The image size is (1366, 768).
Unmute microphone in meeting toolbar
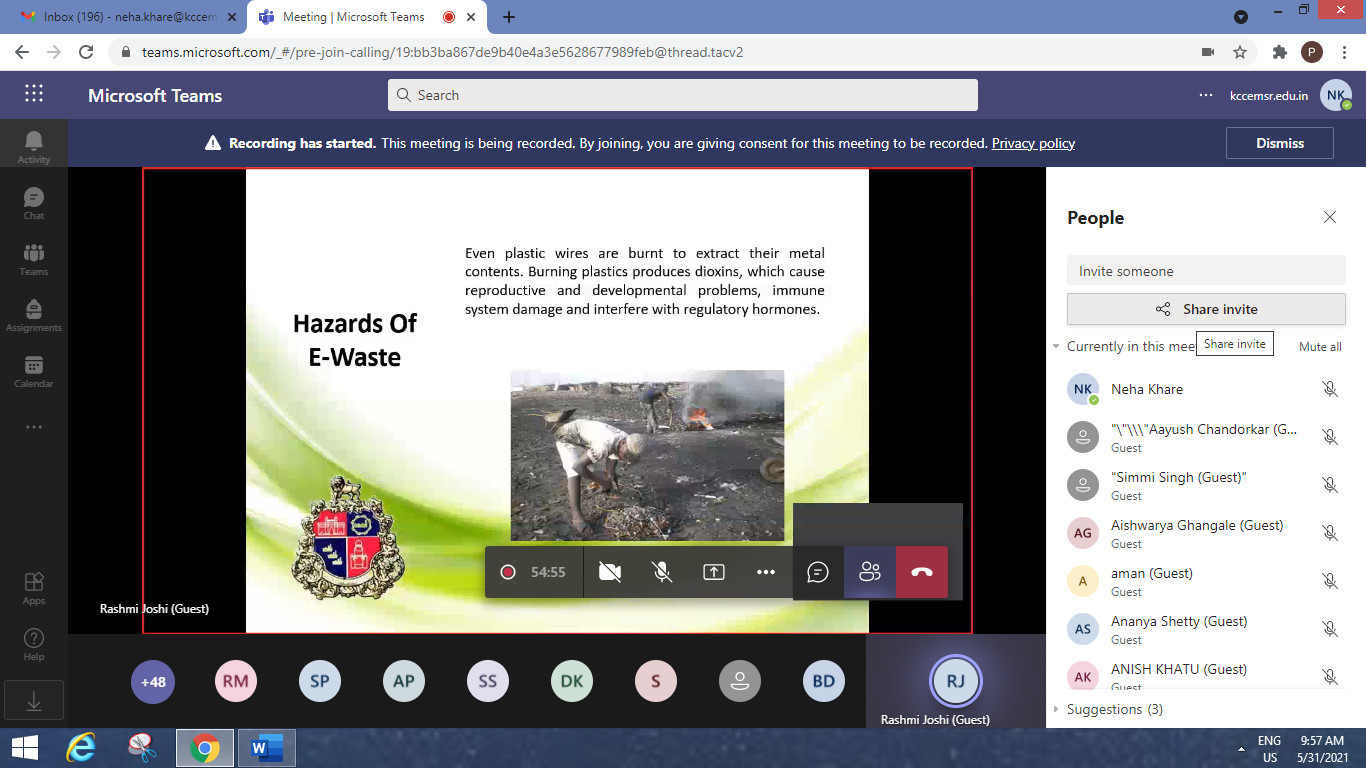pos(661,572)
